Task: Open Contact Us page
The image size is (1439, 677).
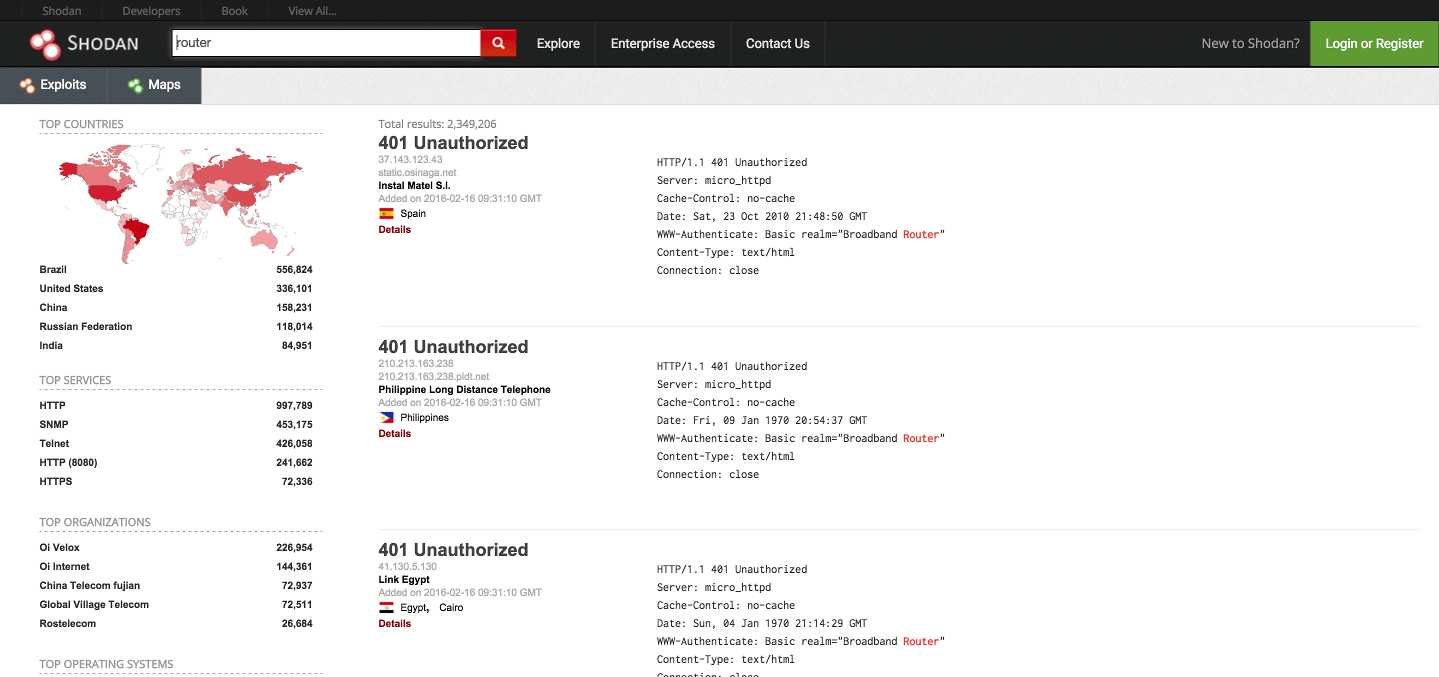Action: tap(778, 43)
